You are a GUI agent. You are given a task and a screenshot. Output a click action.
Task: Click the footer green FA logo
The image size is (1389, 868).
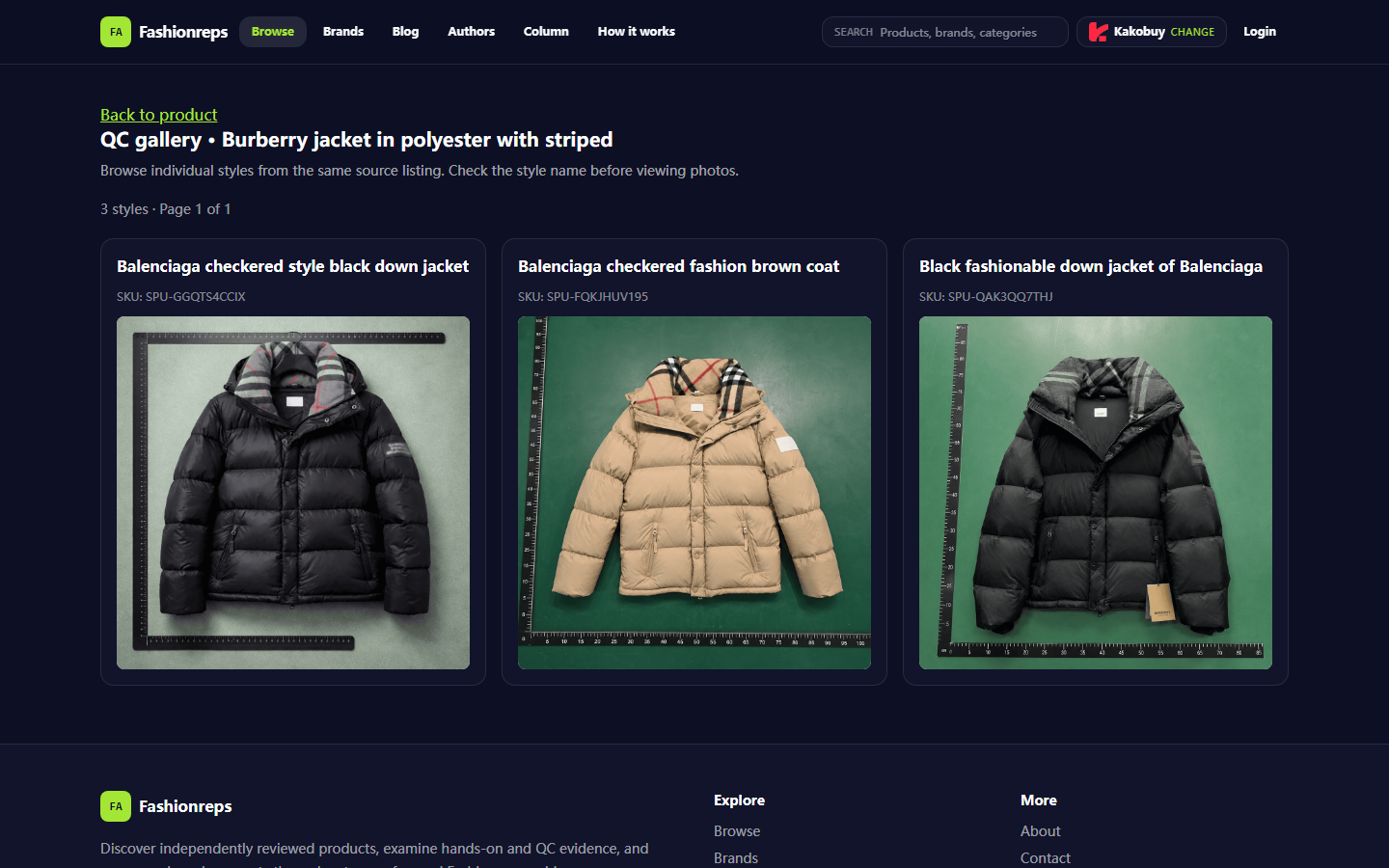pyautogui.click(x=116, y=806)
